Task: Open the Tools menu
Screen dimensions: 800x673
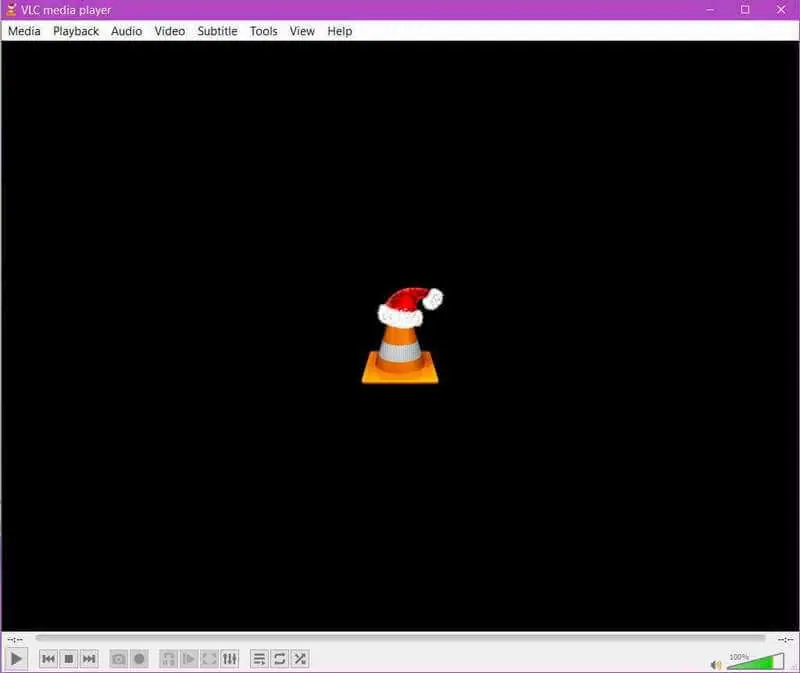Action: pos(264,31)
